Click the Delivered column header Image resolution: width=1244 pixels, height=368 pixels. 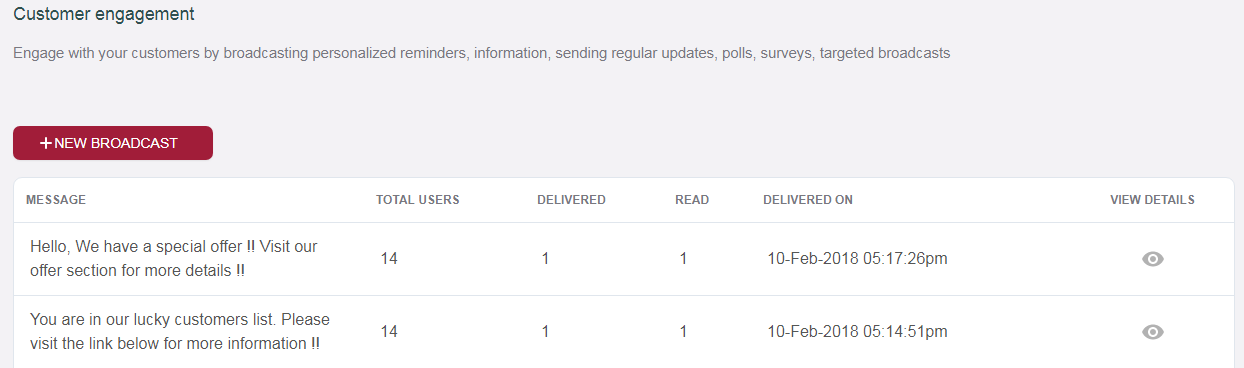571,200
